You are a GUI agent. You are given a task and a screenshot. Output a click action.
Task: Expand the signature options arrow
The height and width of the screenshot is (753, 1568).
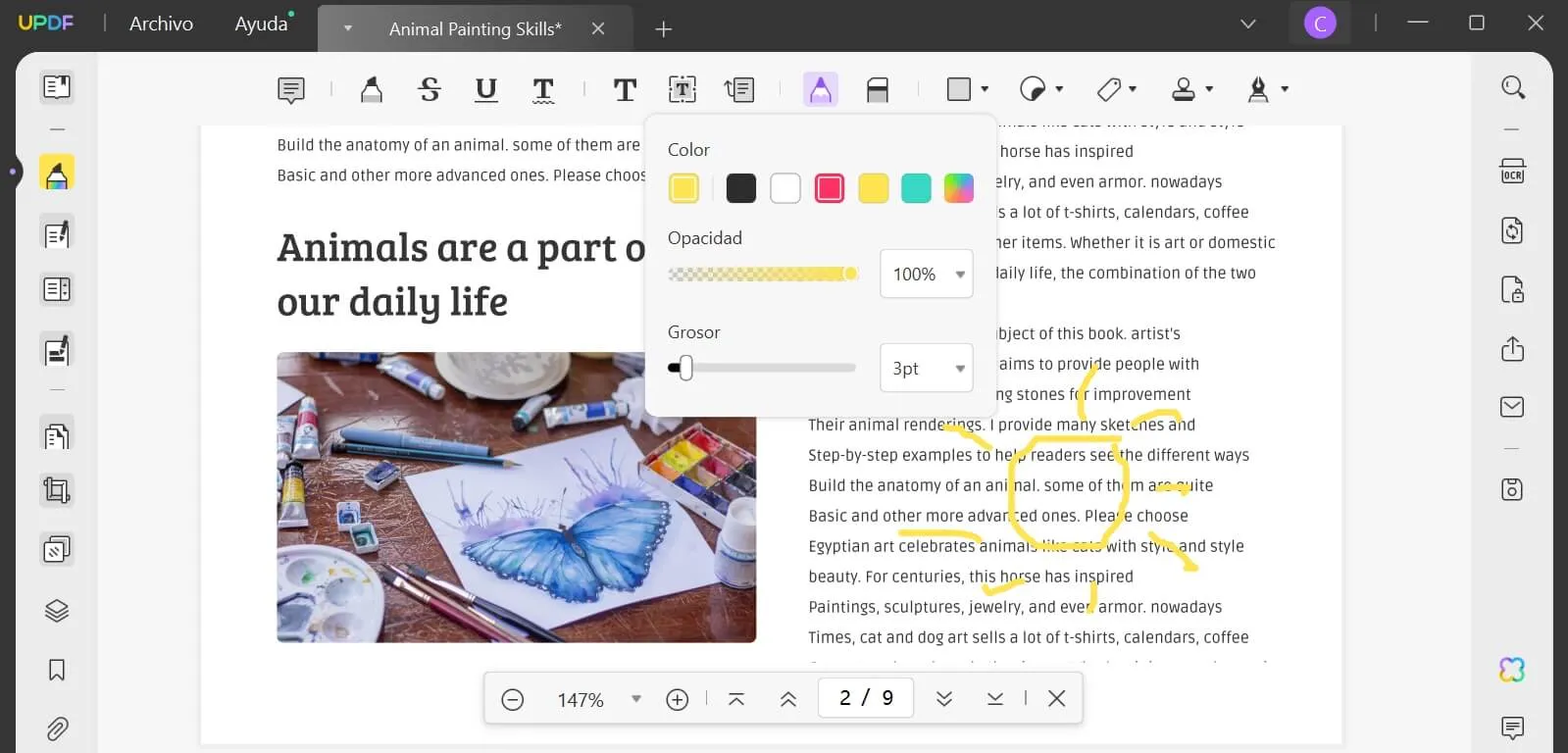click(1285, 89)
